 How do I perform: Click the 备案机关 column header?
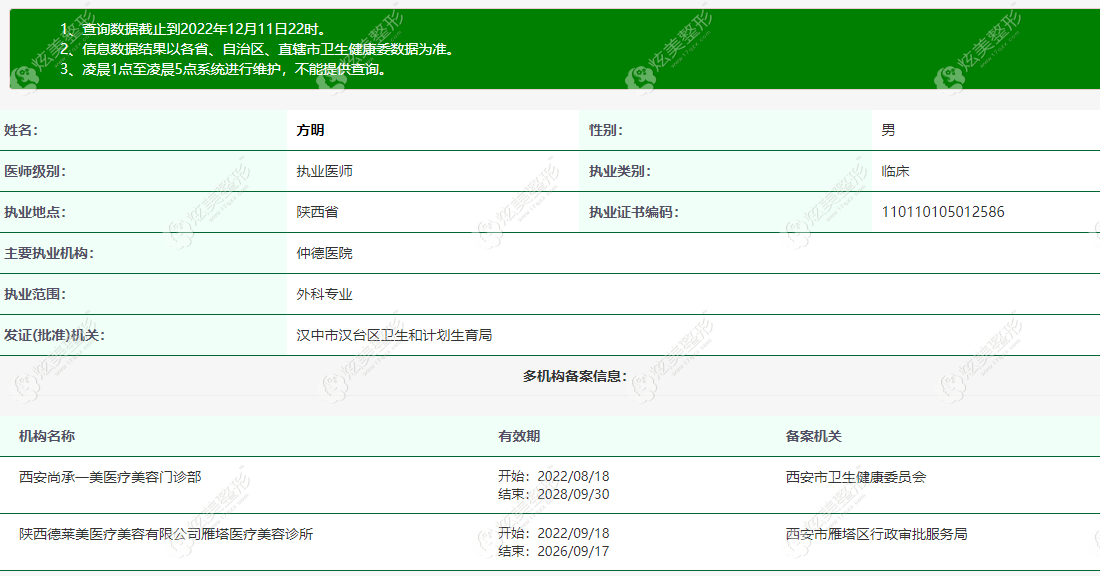pyautogui.click(x=814, y=436)
